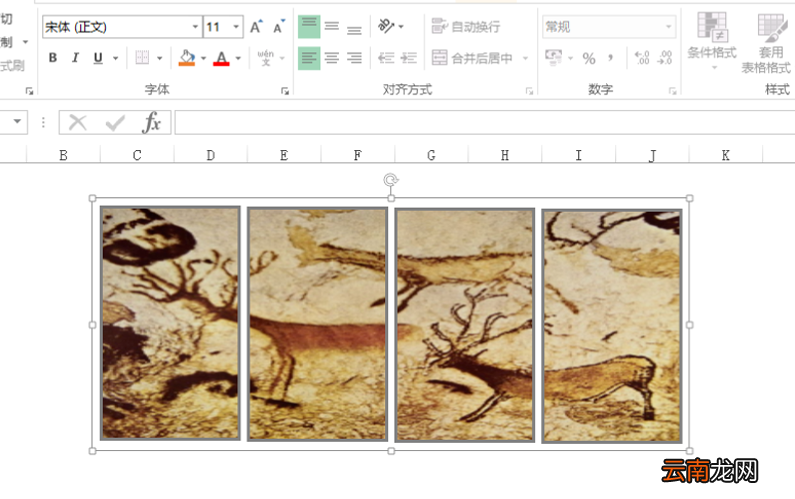
Task: Open the text orientation dropdown arrow
Action: tap(402, 26)
